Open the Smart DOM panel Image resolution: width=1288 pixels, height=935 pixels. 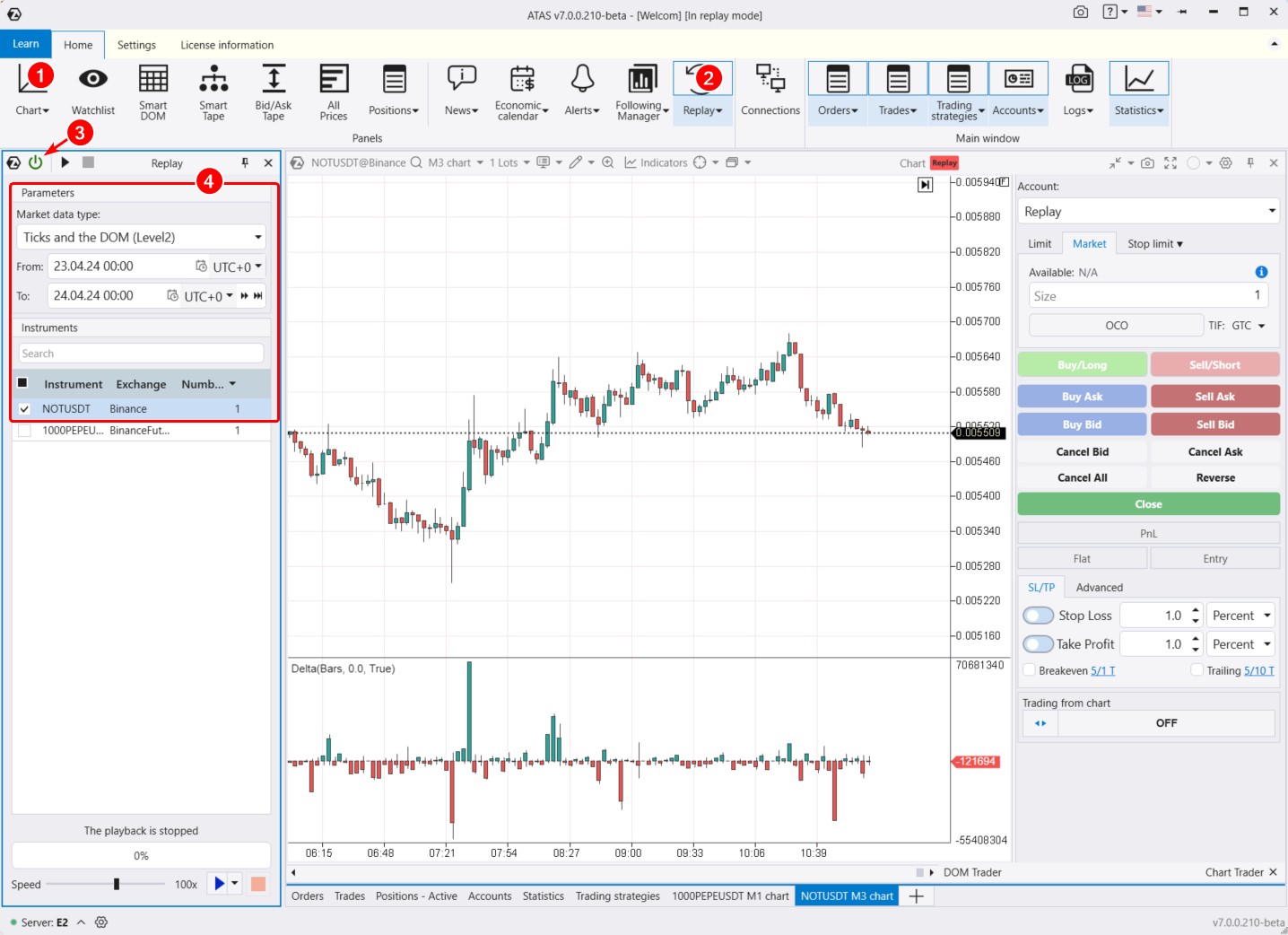[152, 90]
